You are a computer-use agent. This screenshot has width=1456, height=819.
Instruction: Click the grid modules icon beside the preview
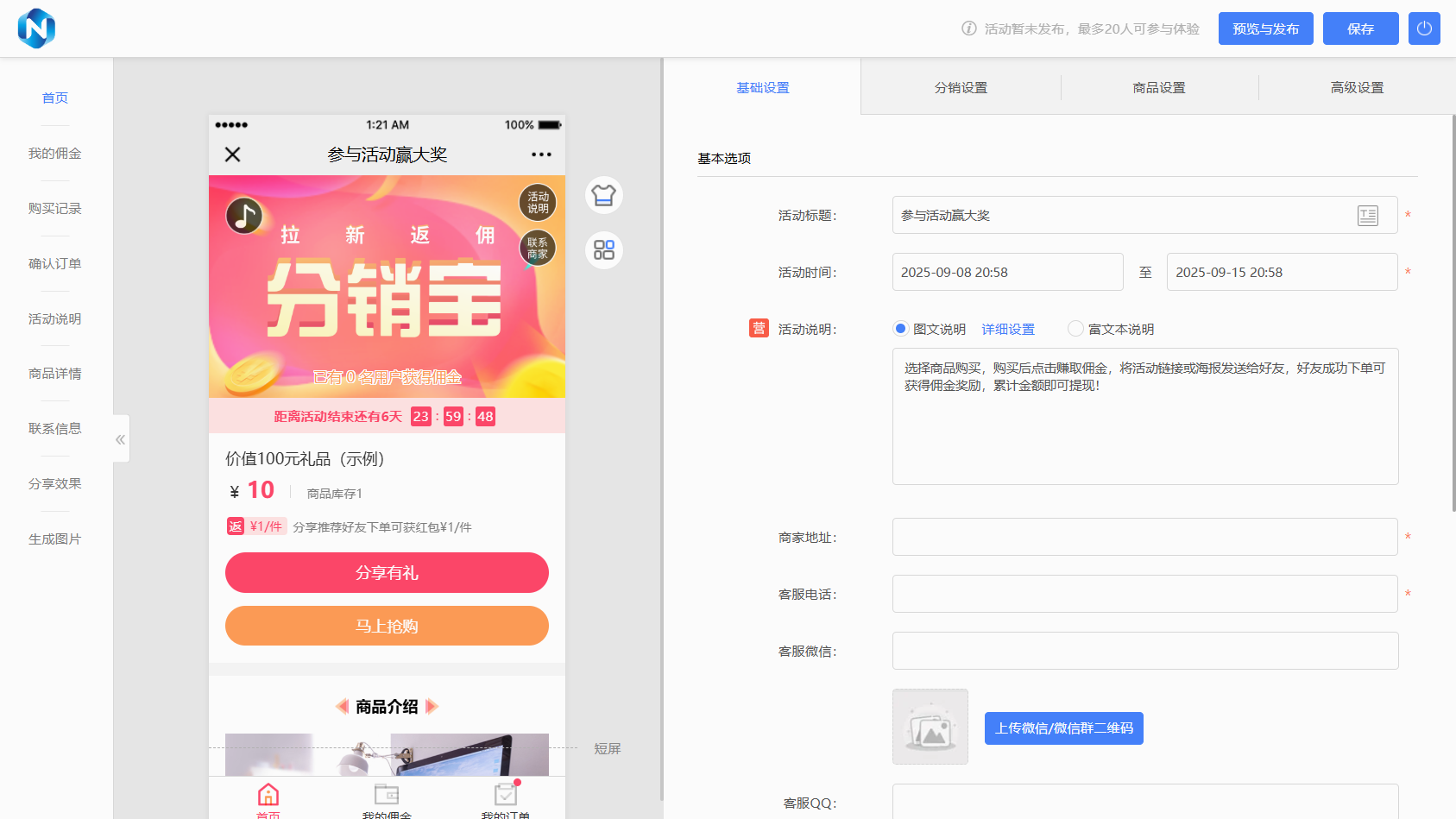(604, 250)
